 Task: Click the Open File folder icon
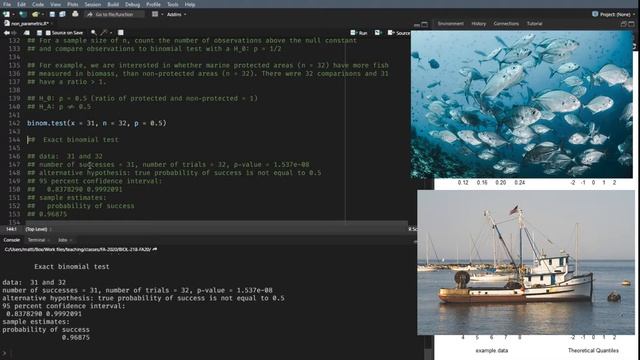click(x=36, y=14)
